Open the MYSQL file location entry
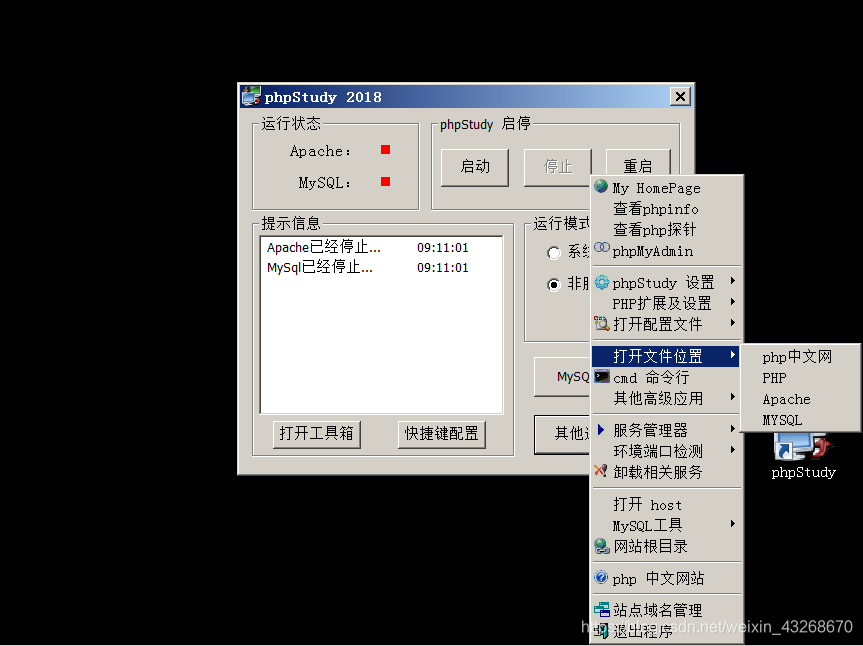 tap(800, 420)
